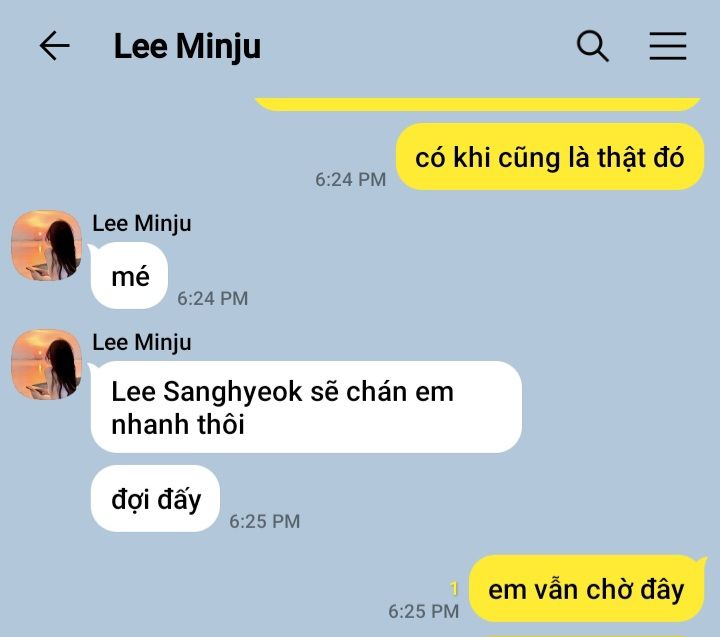Tap the 6:25 PM timestamp near "em vẫn chờ đây"
720x637 pixels.
pyautogui.click(x=423, y=611)
